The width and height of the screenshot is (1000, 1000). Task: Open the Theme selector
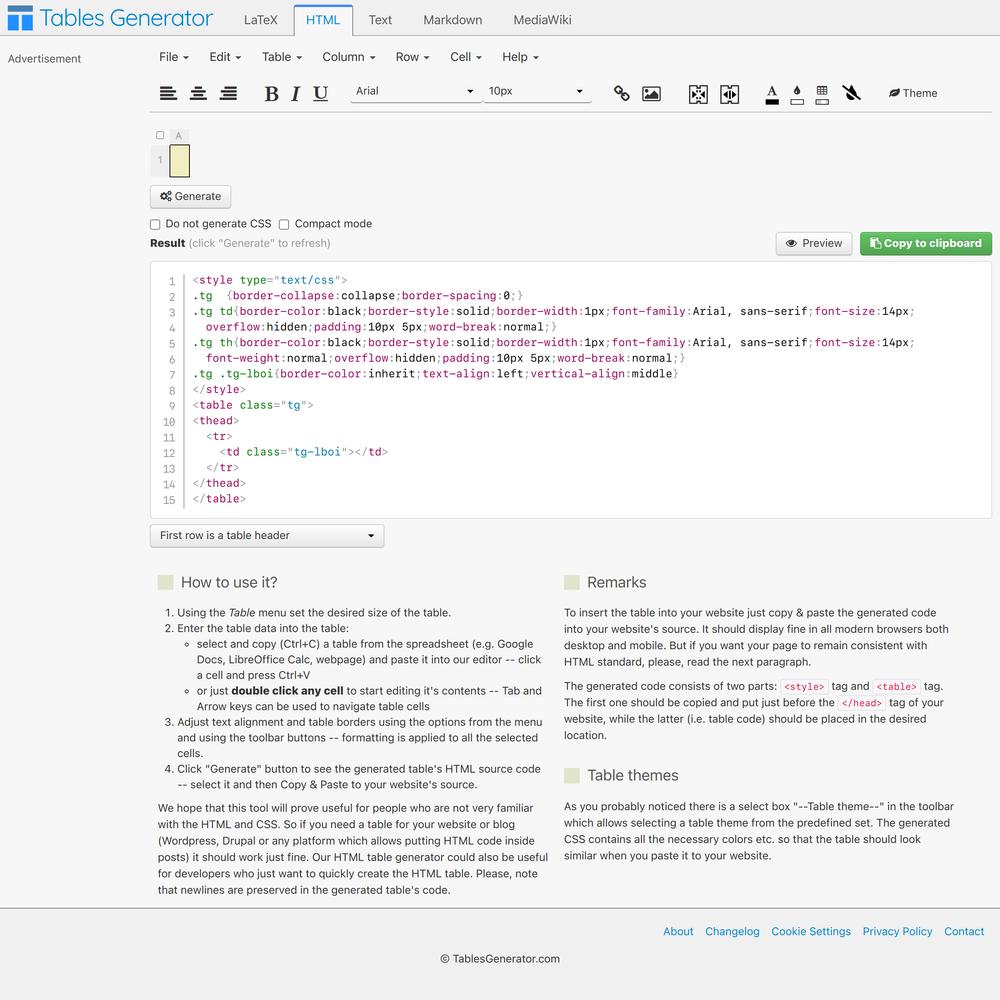(x=913, y=93)
